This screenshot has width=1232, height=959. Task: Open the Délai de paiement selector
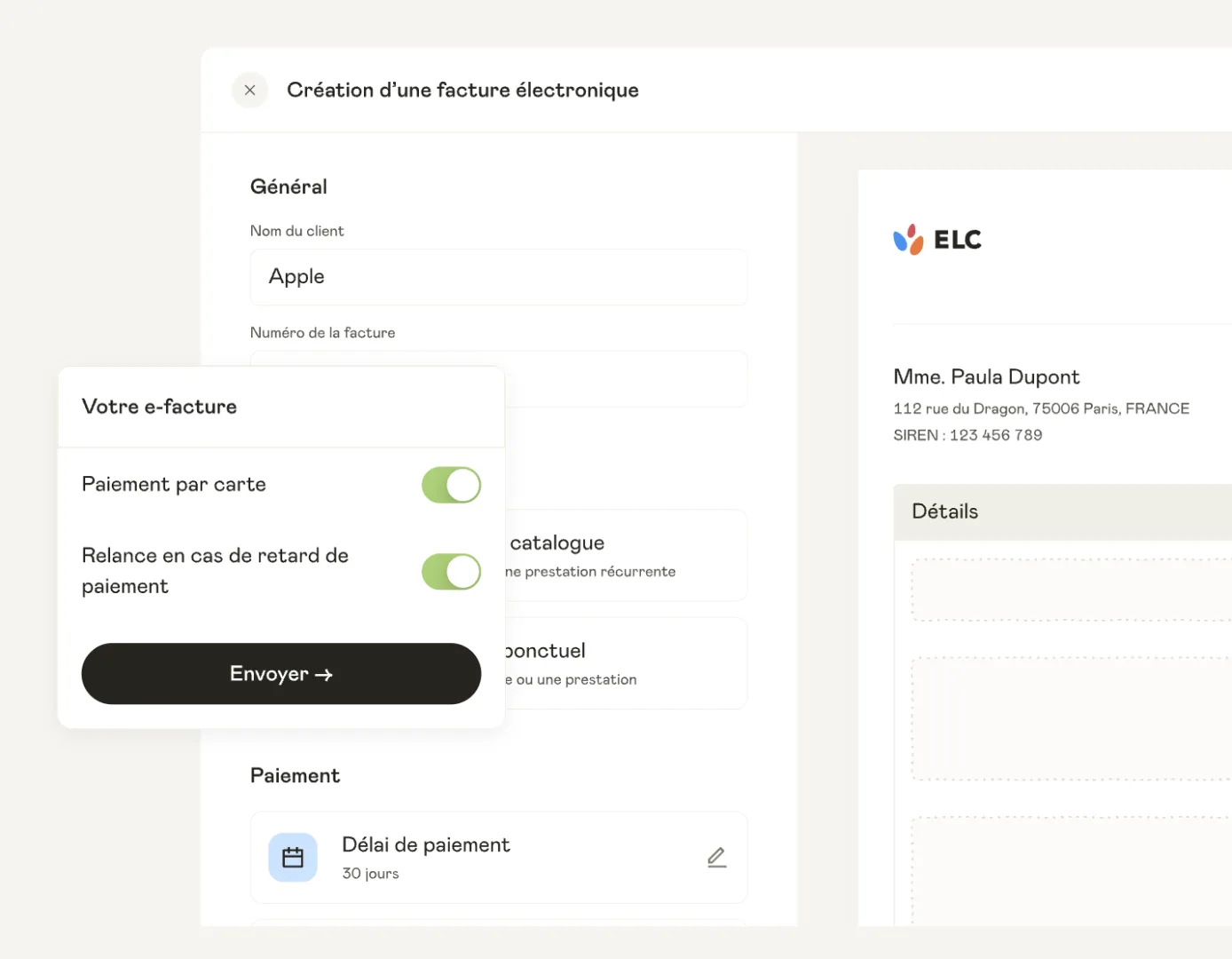click(x=499, y=857)
